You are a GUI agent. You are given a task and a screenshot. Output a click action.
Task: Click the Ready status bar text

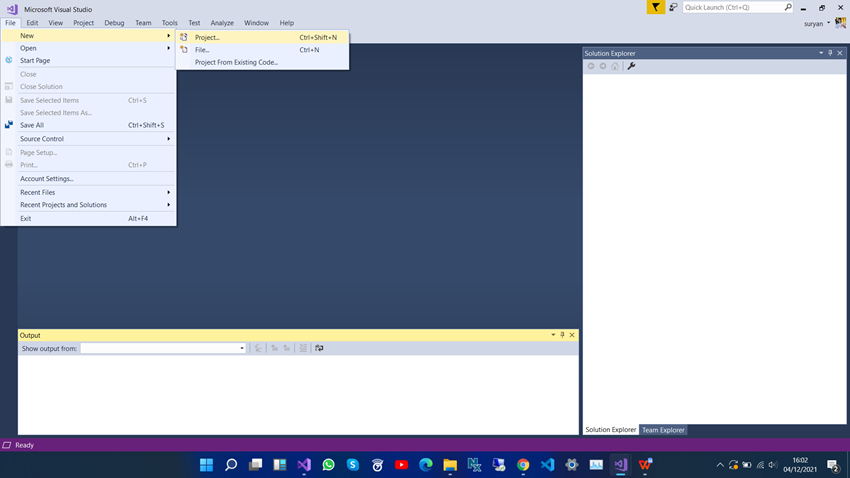[x=24, y=445]
